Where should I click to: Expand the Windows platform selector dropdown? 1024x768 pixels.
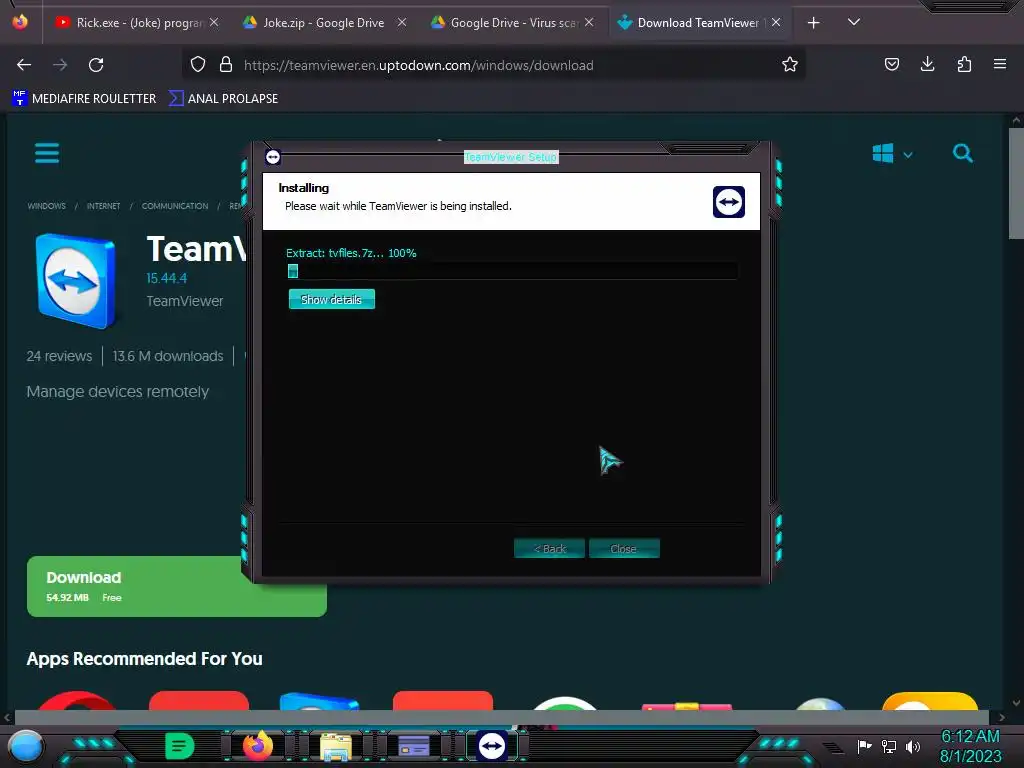pyautogui.click(x=893, y=154)
